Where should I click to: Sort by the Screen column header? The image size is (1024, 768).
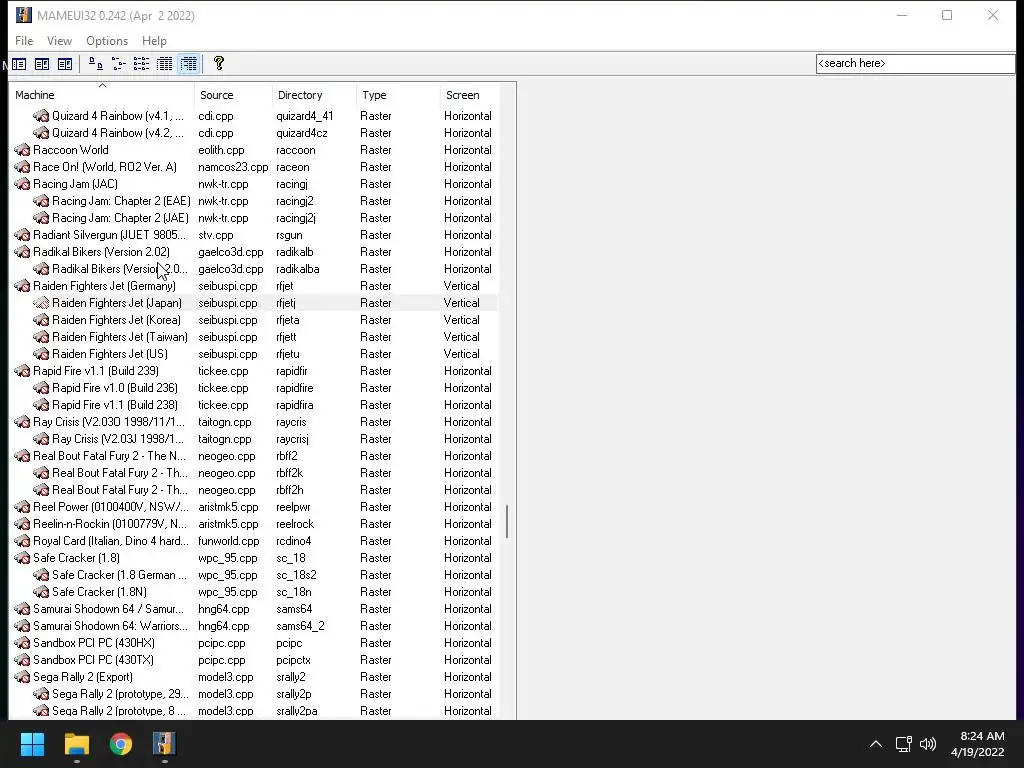(470, 95)
